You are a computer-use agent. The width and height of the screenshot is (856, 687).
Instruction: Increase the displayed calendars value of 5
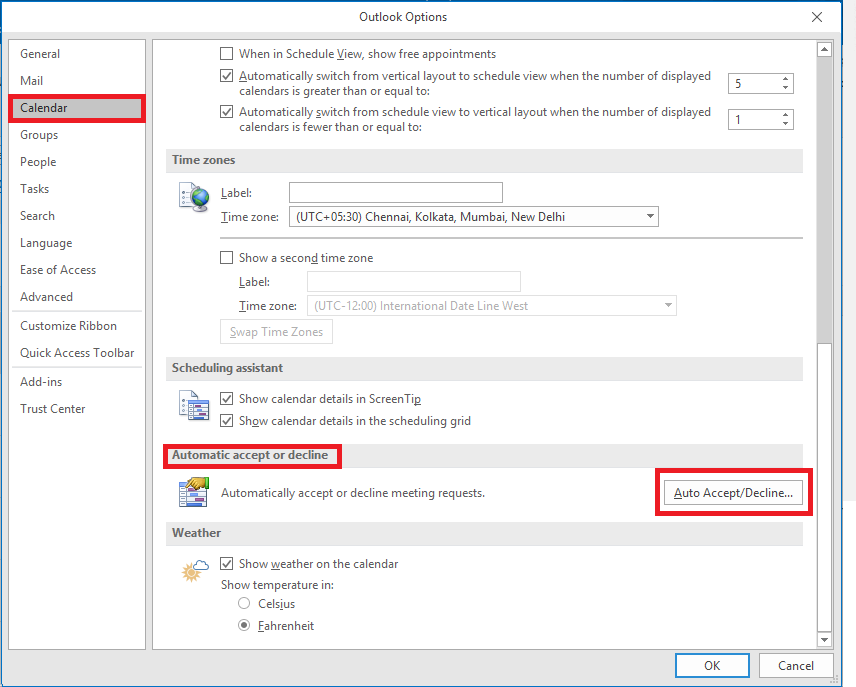(785, 79)
